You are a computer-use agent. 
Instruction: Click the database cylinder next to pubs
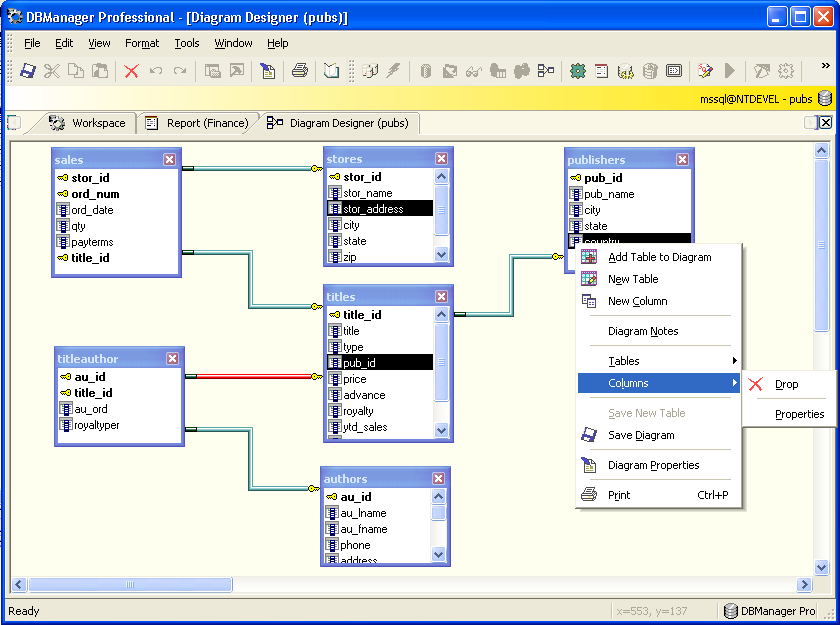click(x=825, y=99)
